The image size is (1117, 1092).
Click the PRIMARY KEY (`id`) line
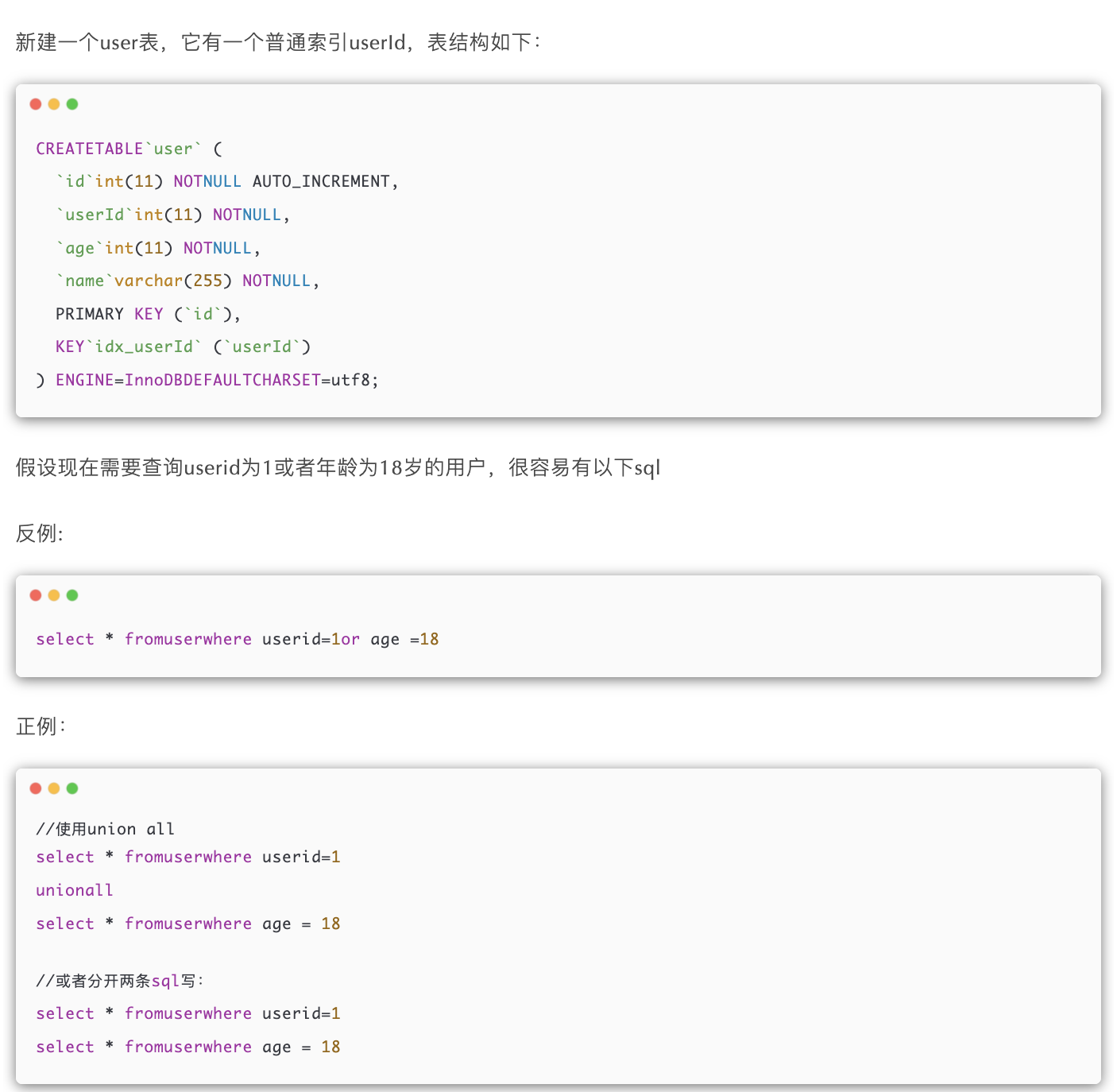click(148, 314)
